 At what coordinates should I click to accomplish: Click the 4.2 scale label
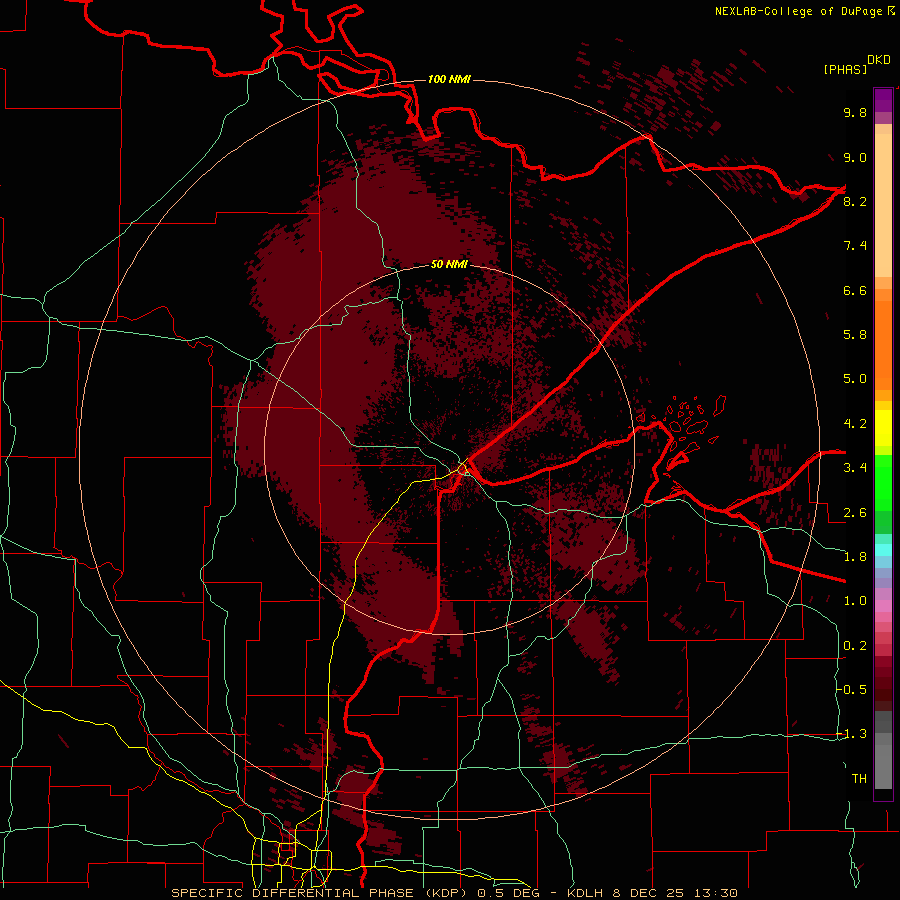click(x=855, y=424)
